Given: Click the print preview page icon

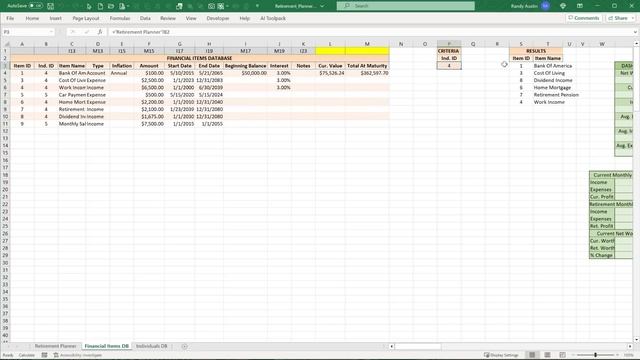Looking at the screenshot, I should click(x=122, y=6).
